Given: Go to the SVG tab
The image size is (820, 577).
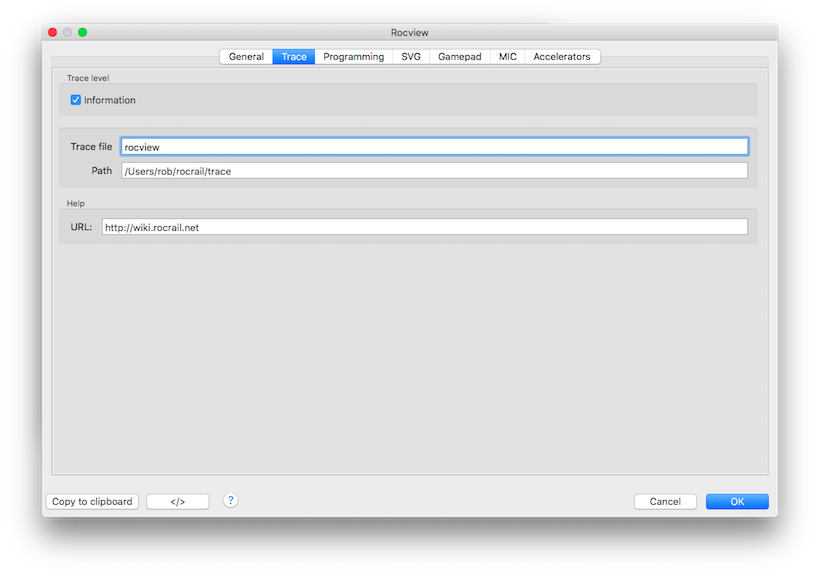Looking at the screenshot, I should click(411, 57).
